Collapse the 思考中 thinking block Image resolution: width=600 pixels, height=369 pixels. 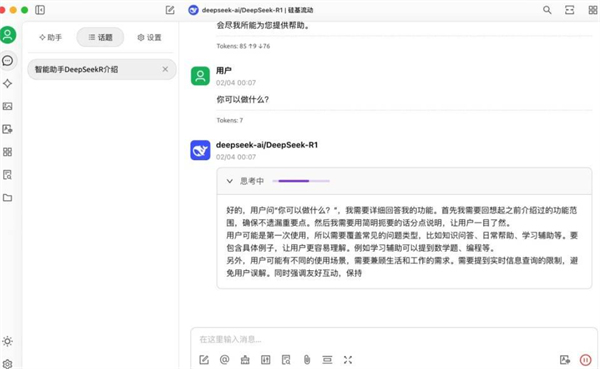(x=230, y=181)
